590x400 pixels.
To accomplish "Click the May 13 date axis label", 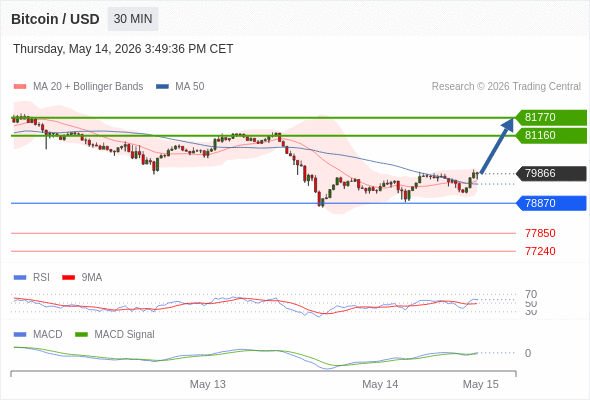I will tap(208, 384).
